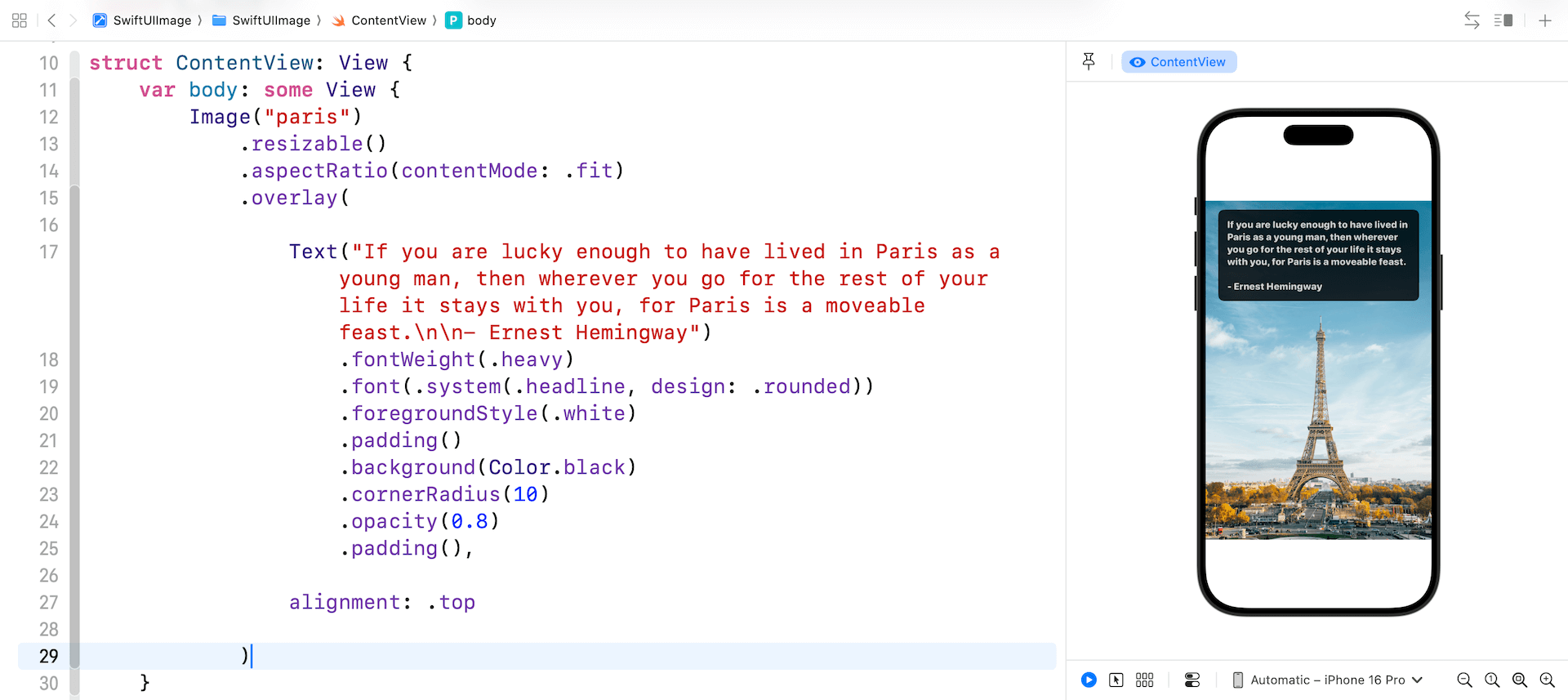Open canvas device settings
This screenshot has width=1568, height=700.
coord(1192,680)
